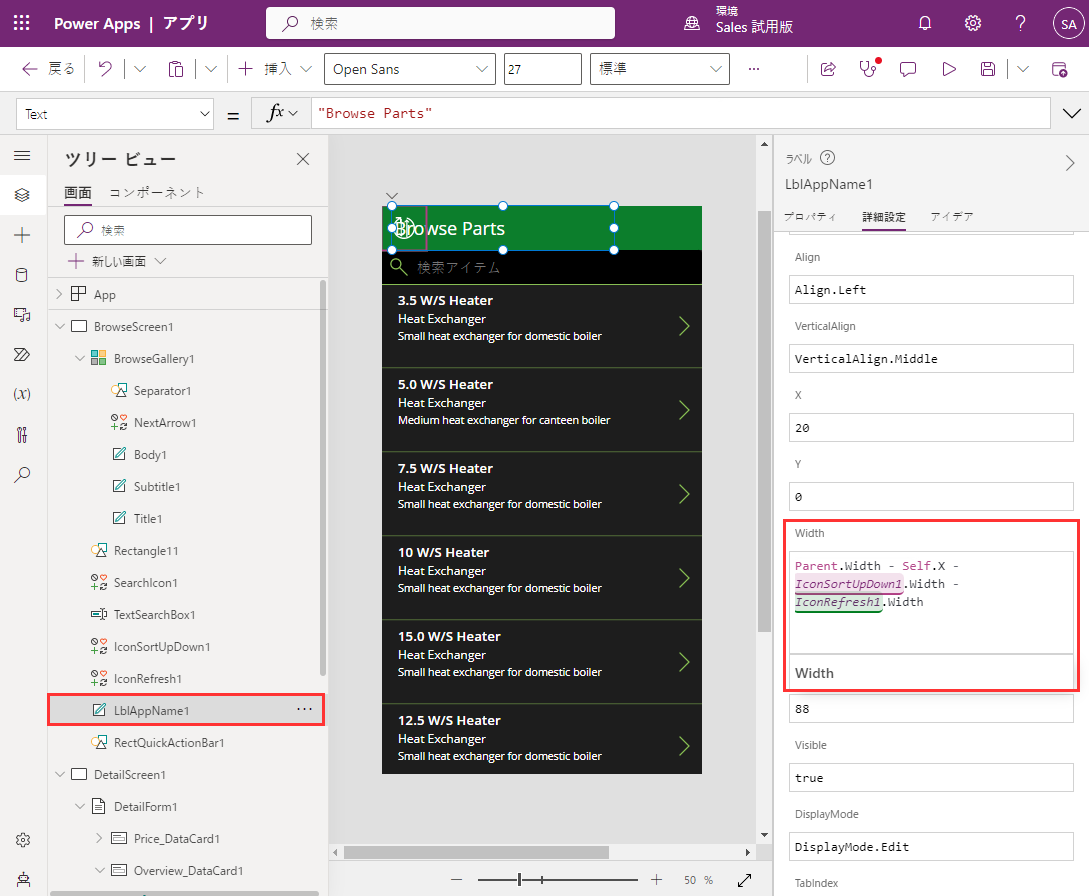
Task: Click the tree view search box
Action: (x=188, y=230)
